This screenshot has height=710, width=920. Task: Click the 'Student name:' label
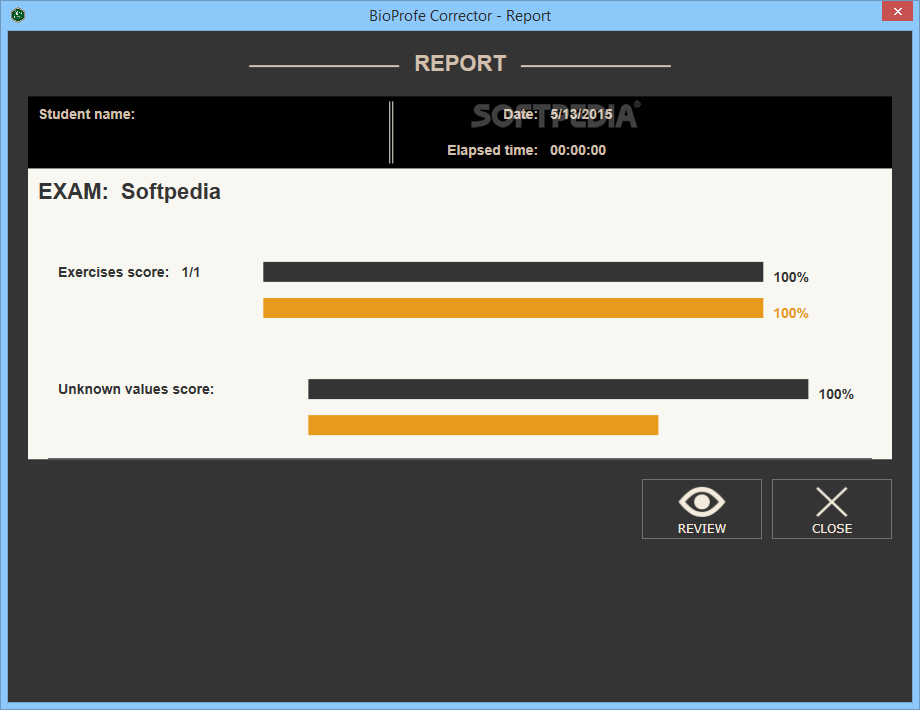(x=87, y=114)
